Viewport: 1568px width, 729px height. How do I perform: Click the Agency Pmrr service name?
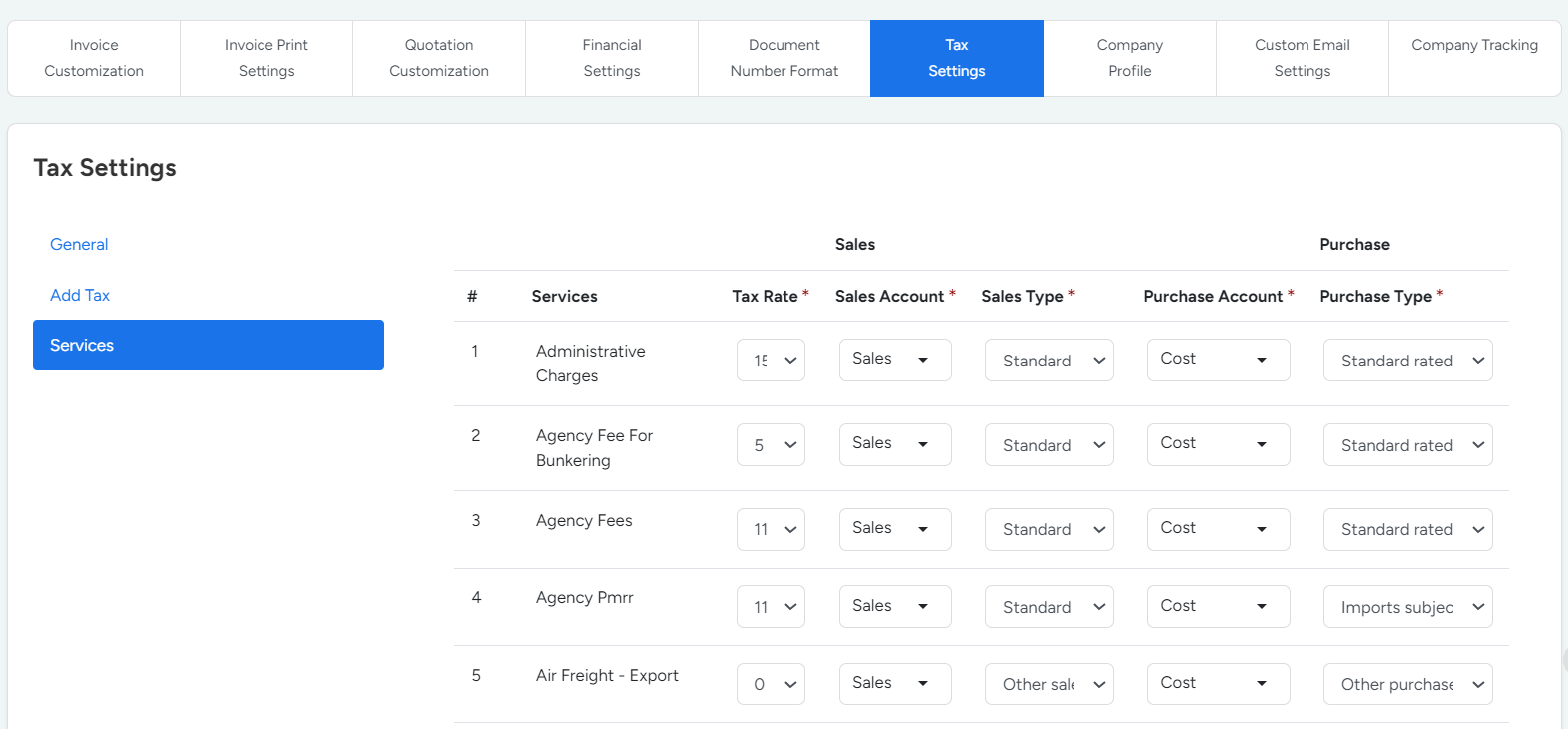click(x=584, y=597)
